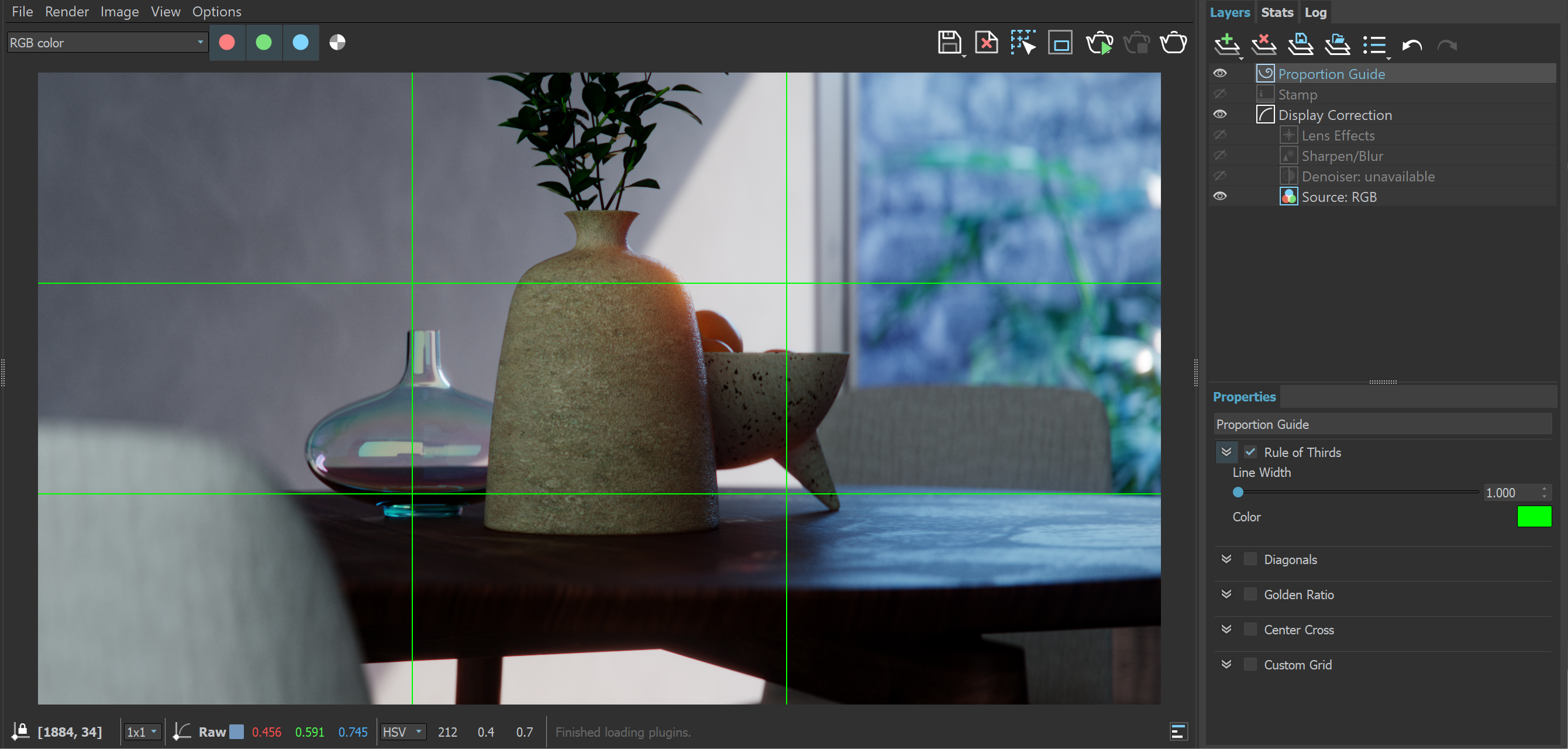Enable the Center Cross checkbox
Viewport: 1568px width, 749px height.
1250,629
